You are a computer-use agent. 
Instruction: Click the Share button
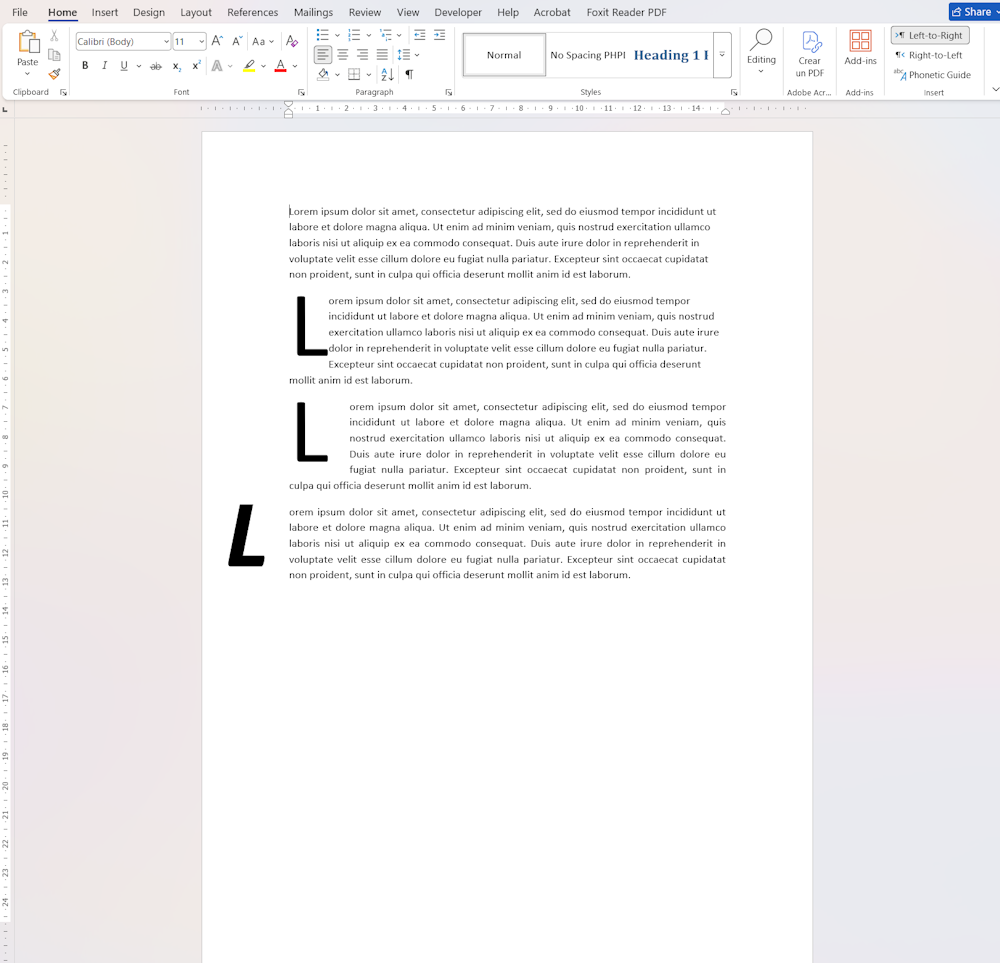(973, 12)
